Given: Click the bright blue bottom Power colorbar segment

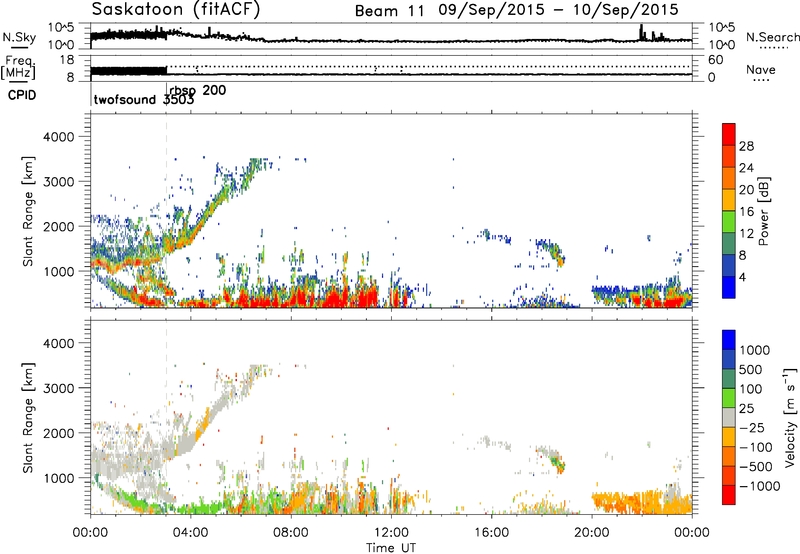Looking at the screenshot, I should pos(729,287).
